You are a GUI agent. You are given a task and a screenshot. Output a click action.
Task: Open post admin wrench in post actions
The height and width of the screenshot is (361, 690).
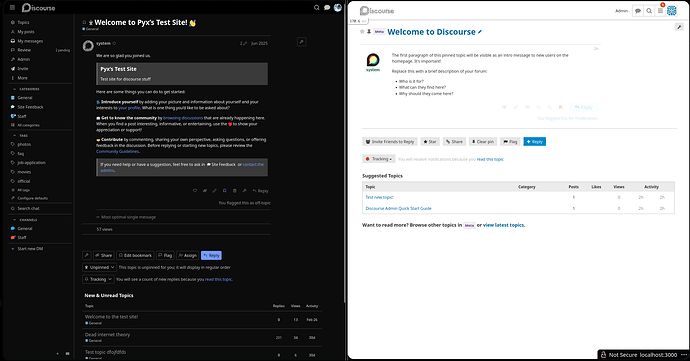point(244,191)
